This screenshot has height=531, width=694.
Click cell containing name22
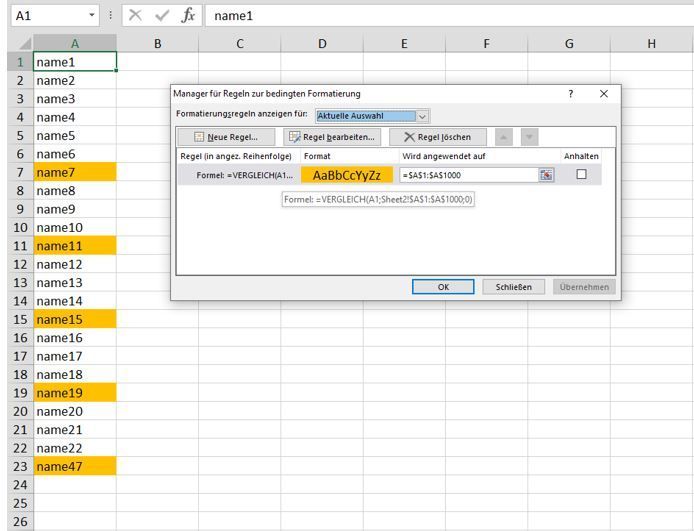coord(75,448)
